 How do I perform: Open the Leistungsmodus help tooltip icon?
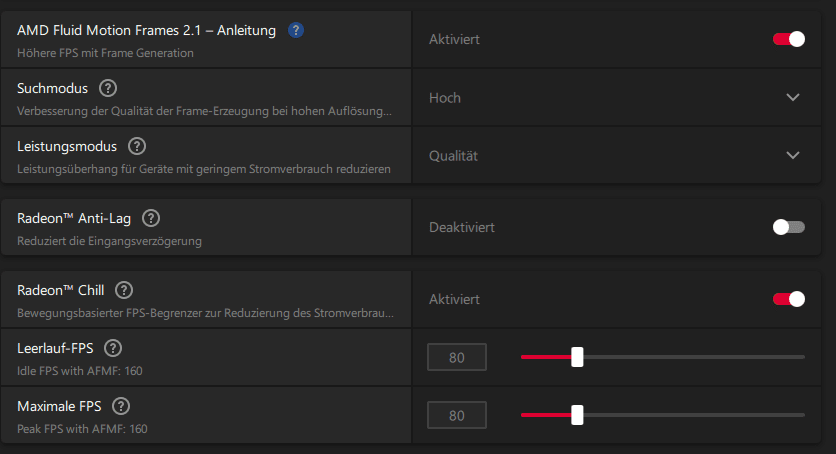pyautogui.click(x=137, y=146)
